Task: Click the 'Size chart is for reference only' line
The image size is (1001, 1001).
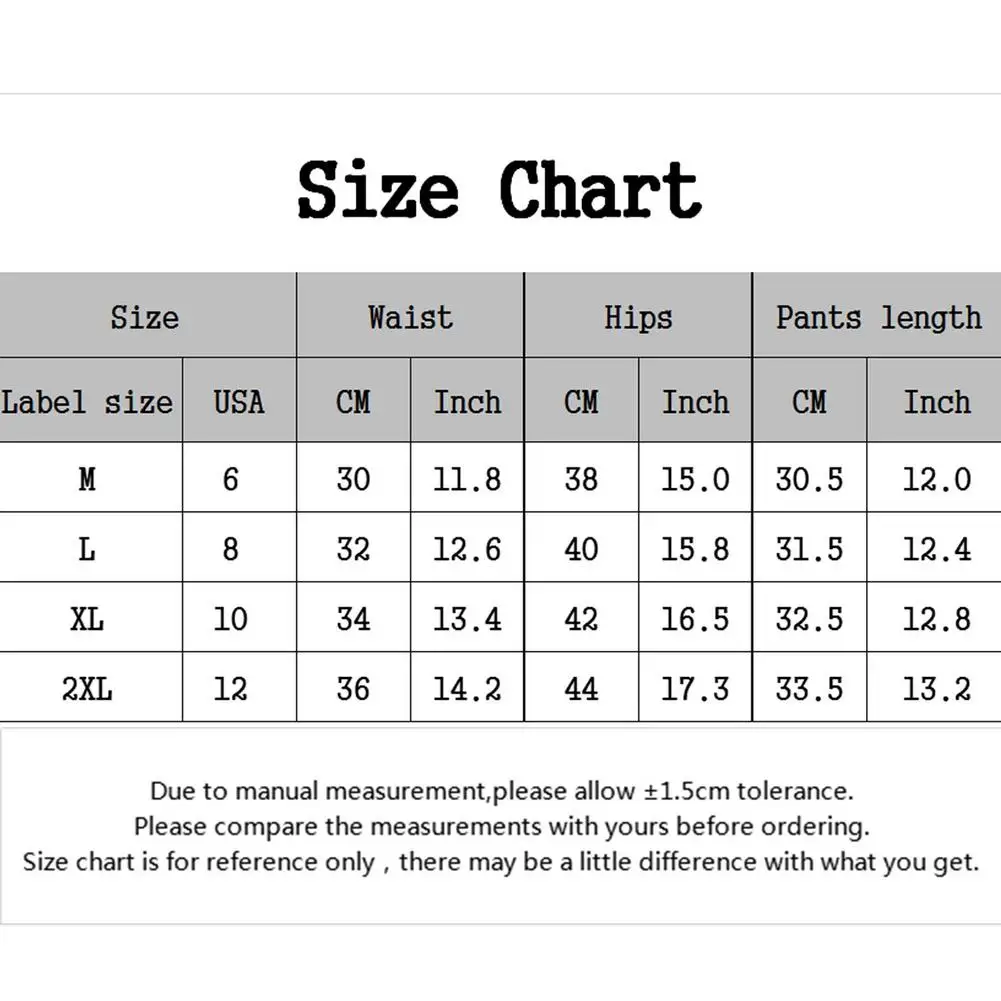Action: coord(501,861)
